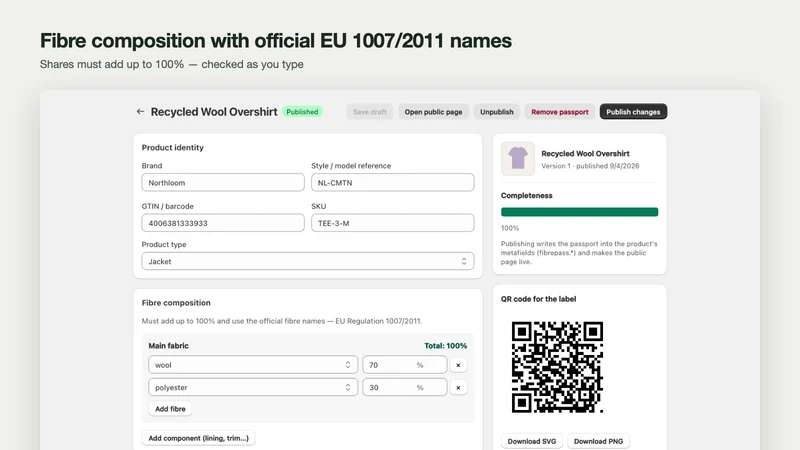Click the "QR code for the label" heading
The image size is (800, 450).
538,299
